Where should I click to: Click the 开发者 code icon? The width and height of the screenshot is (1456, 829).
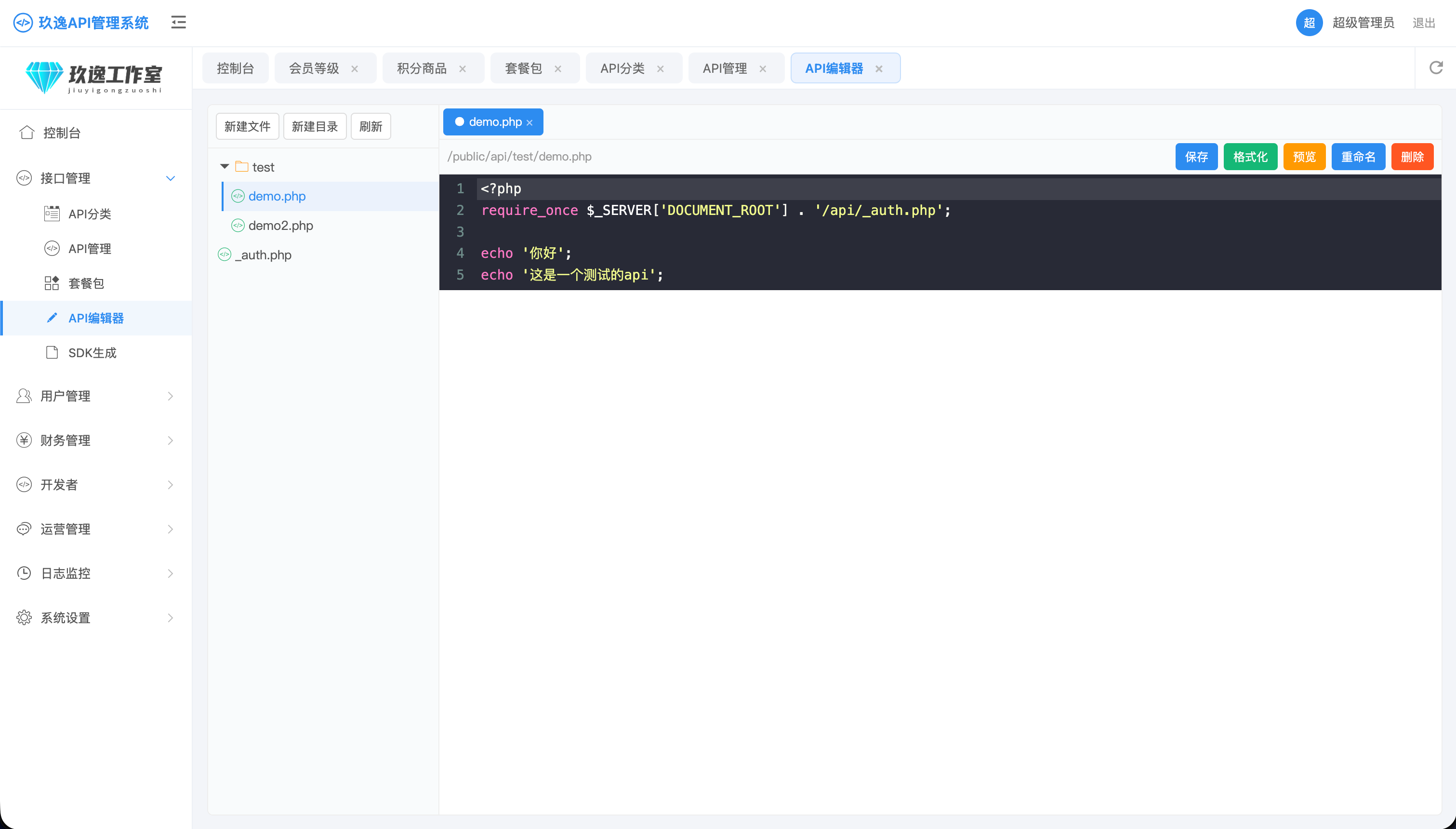tap(24, 484)
